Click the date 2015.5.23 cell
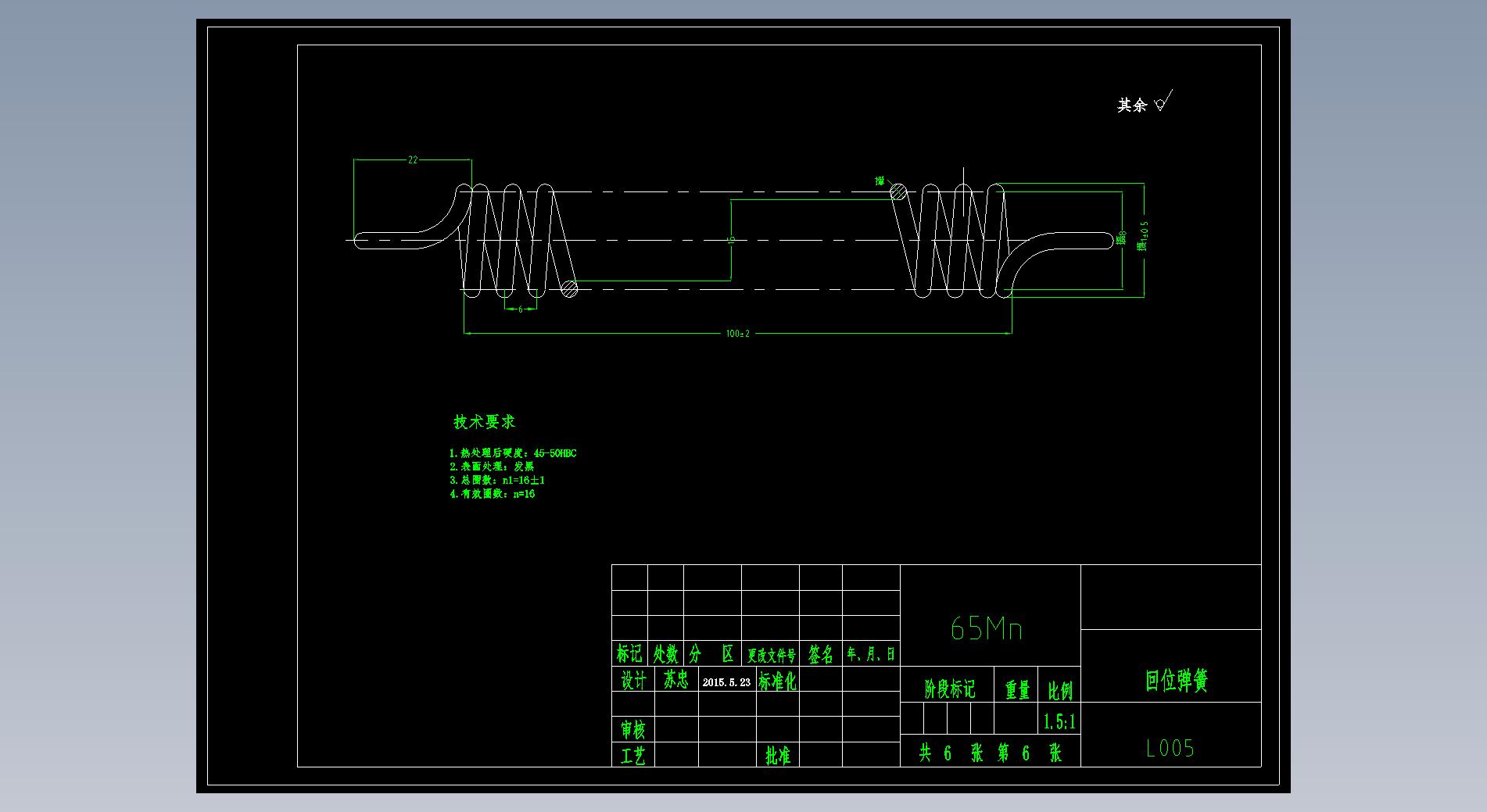 click(726, 682)
